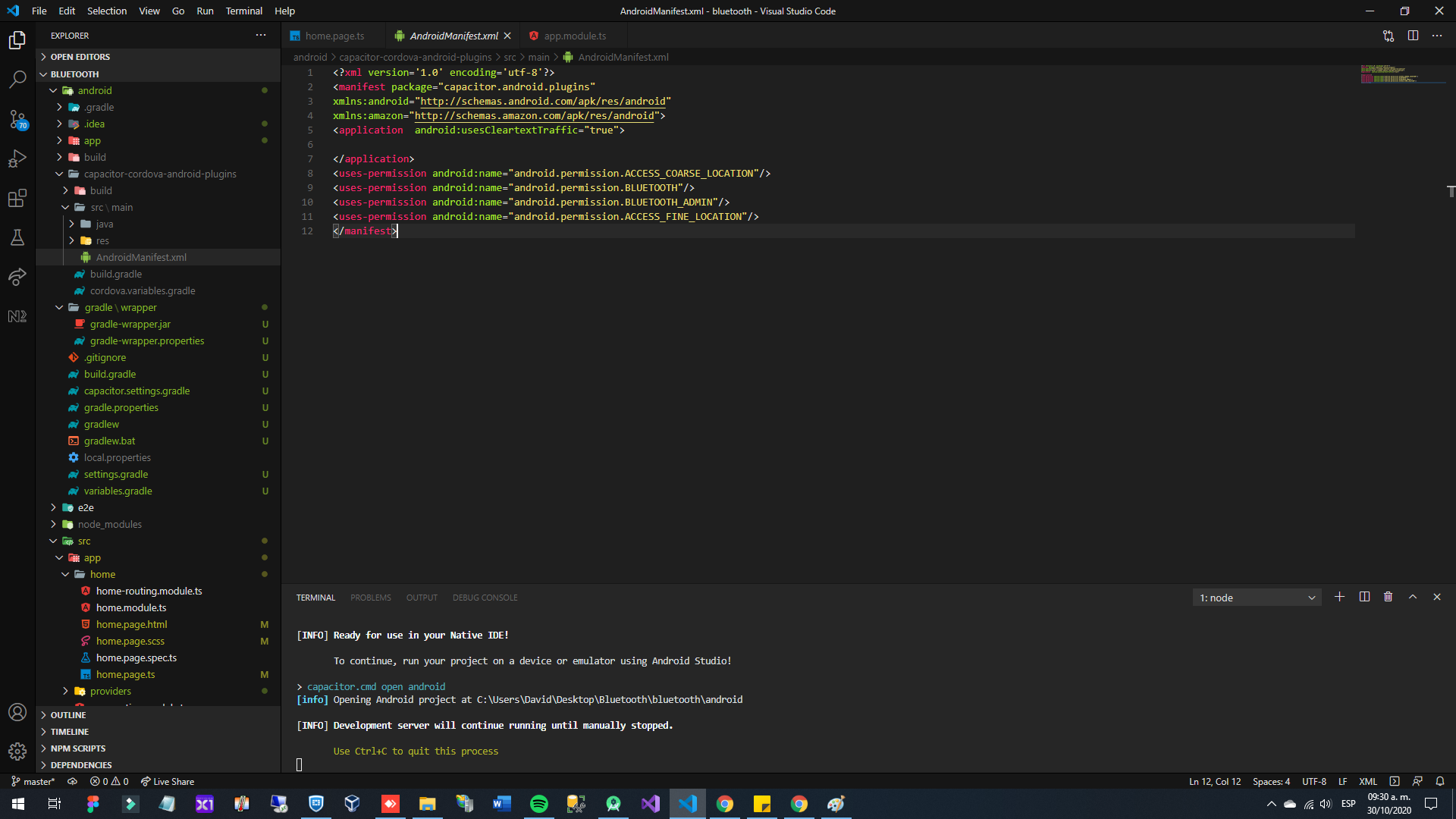Open the 1: node terminal dropdown
The image size is (1456, 819).
click(1256, 598)
